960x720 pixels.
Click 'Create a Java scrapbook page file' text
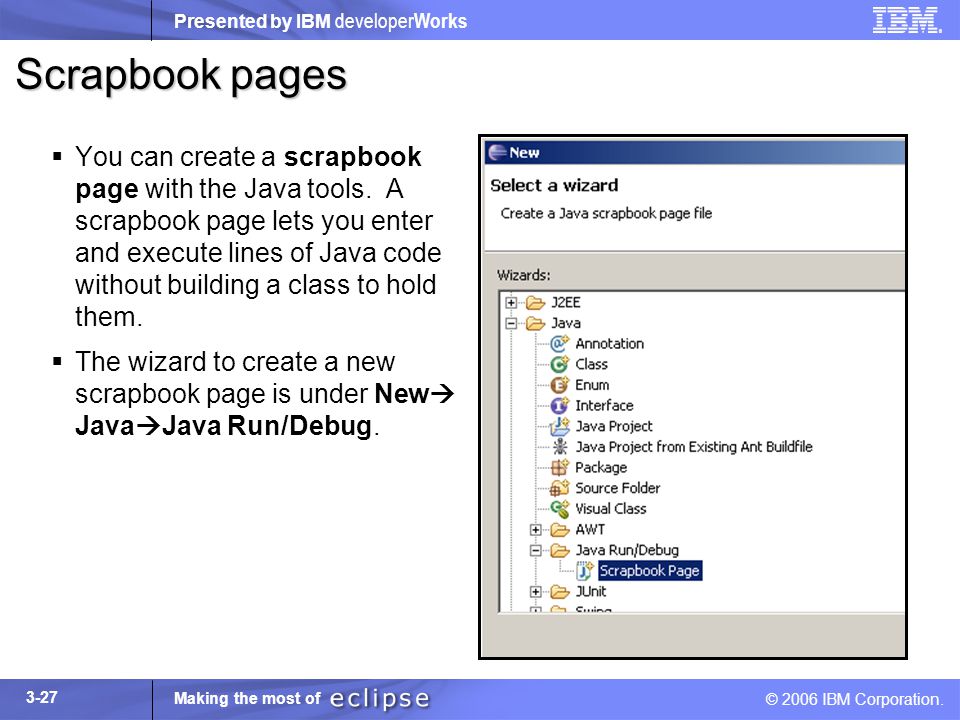pos(606,214)
